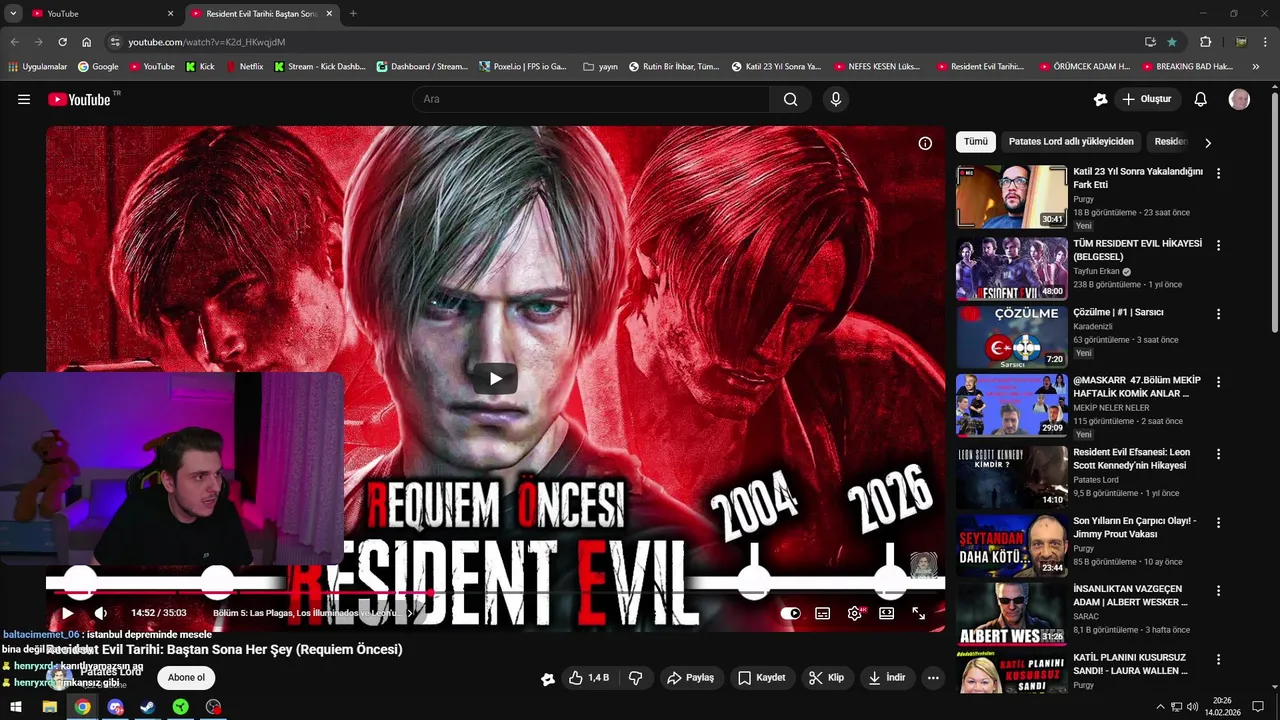
Task: Open File Explorer from taskbar
Action: [49, 707]
